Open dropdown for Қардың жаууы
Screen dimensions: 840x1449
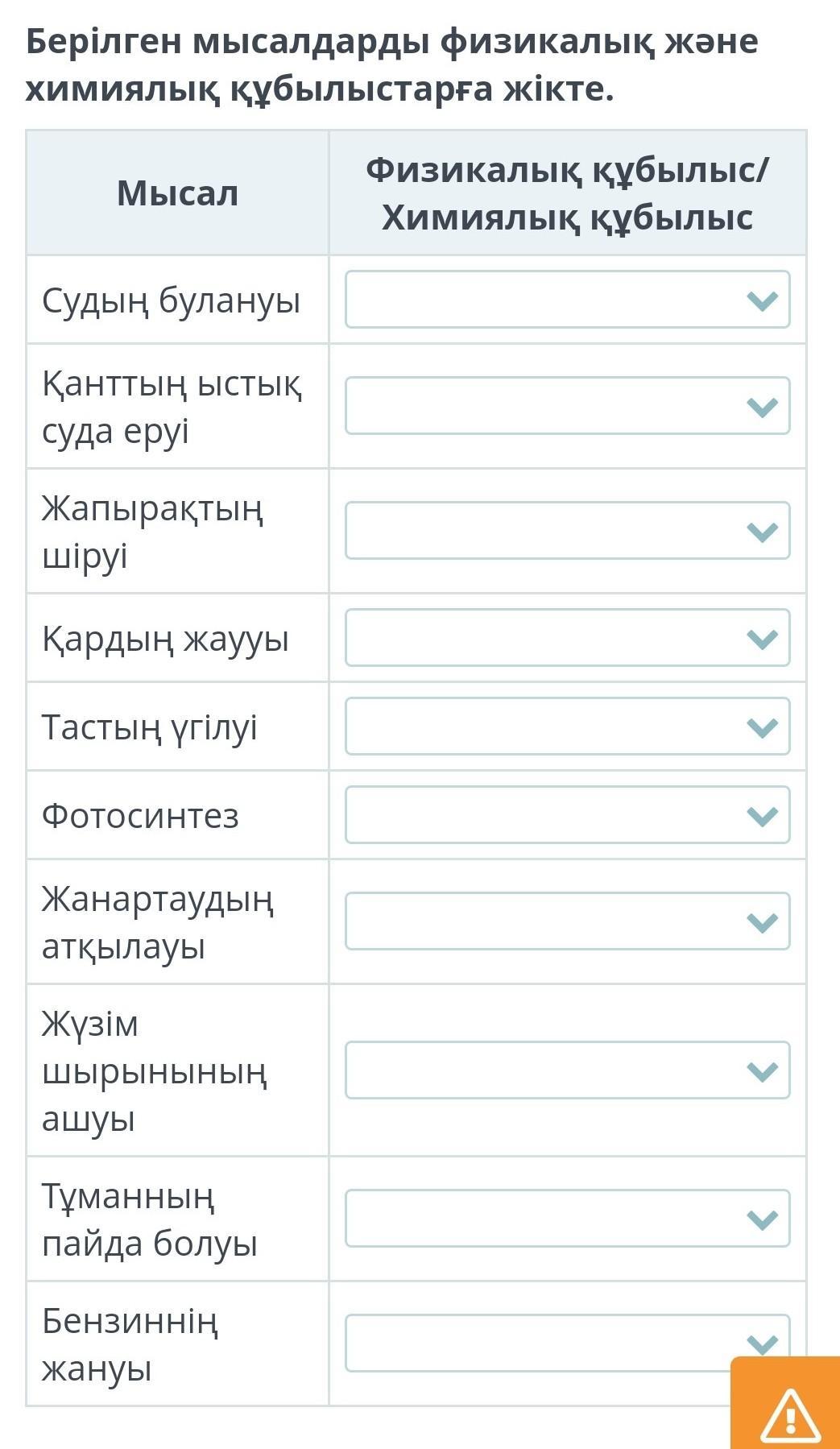[568, 638]
